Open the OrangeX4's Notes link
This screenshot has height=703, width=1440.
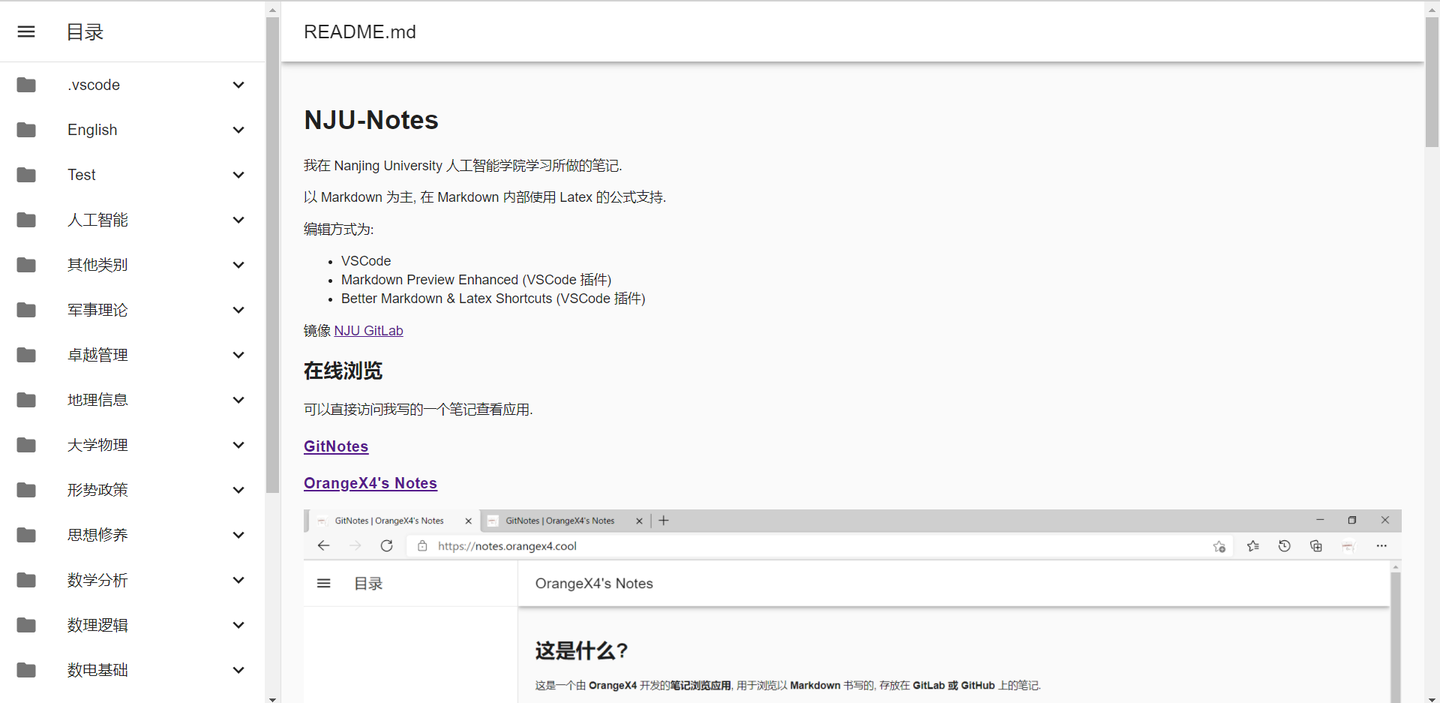click(370, 482)
